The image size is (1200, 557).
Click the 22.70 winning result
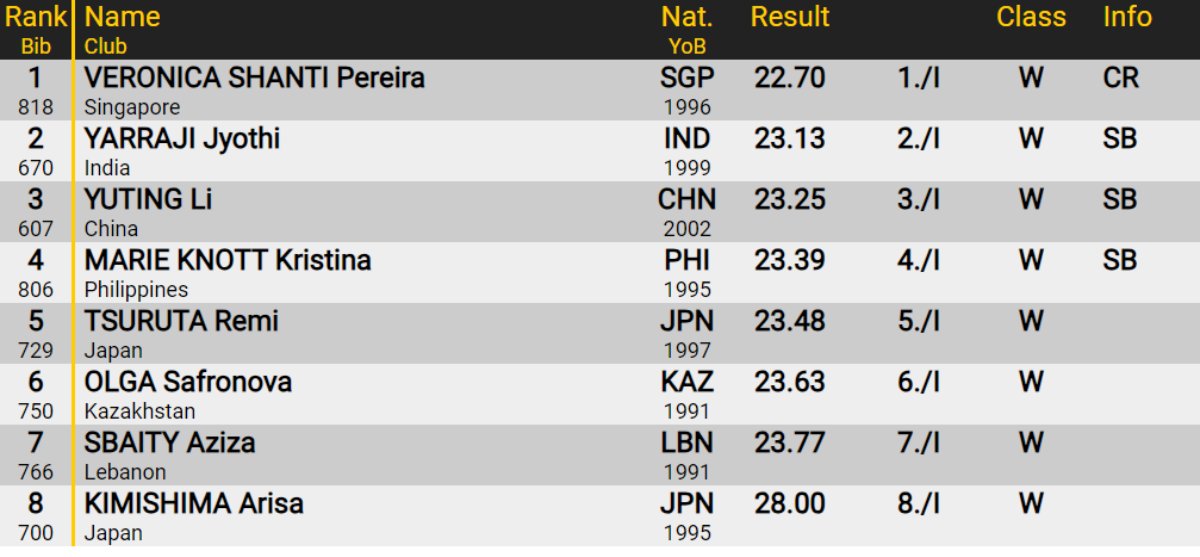[x=789, y=78]
